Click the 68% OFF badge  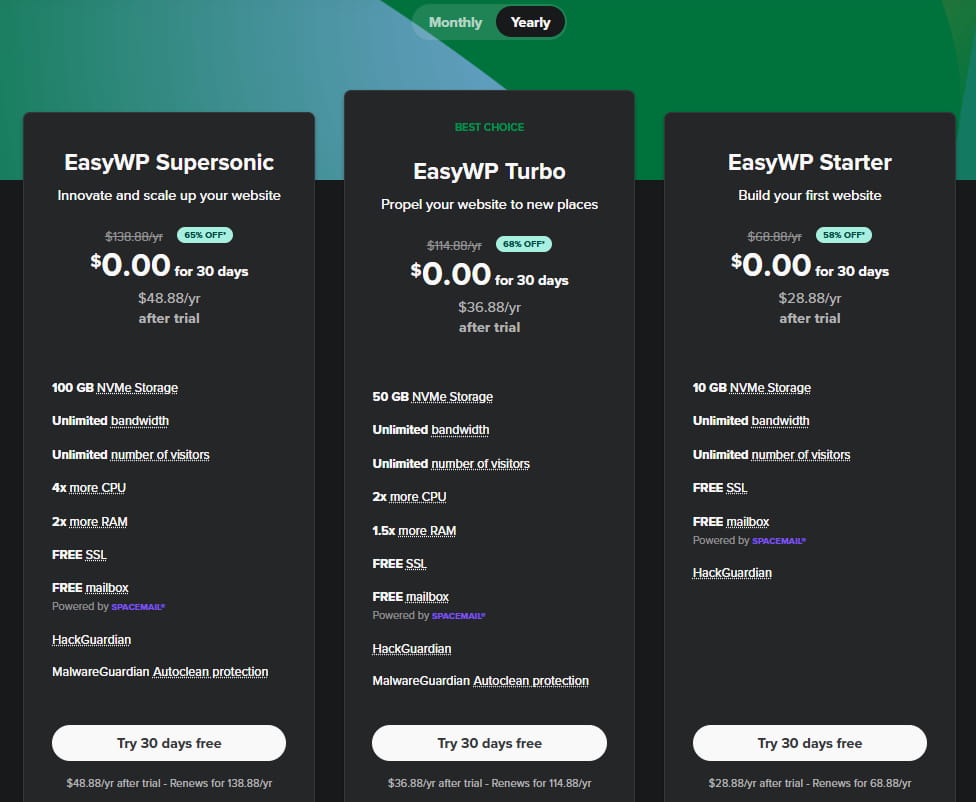pos(524,244)
